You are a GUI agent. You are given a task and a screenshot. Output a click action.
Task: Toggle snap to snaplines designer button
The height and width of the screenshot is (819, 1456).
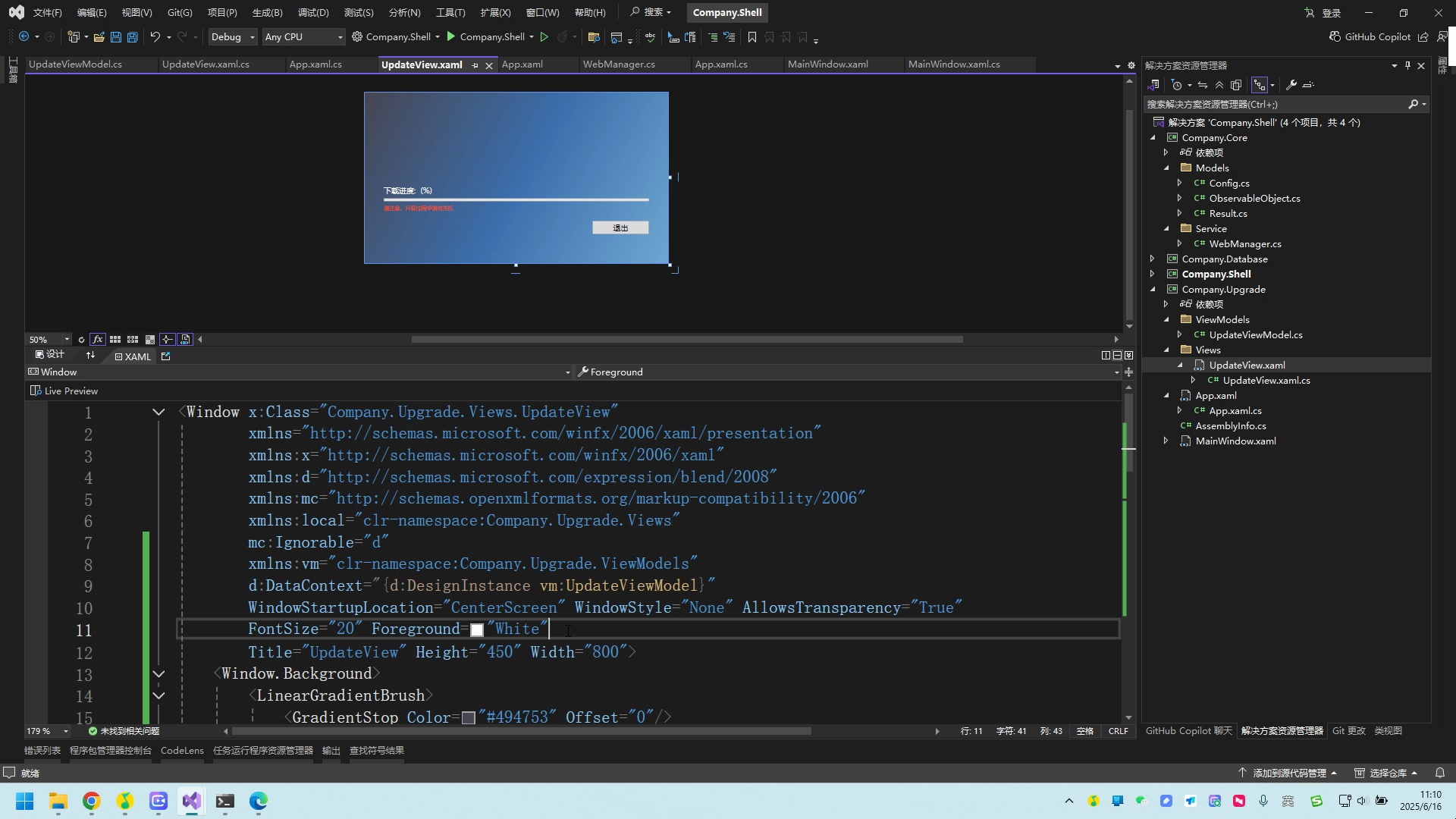[167, 340]
